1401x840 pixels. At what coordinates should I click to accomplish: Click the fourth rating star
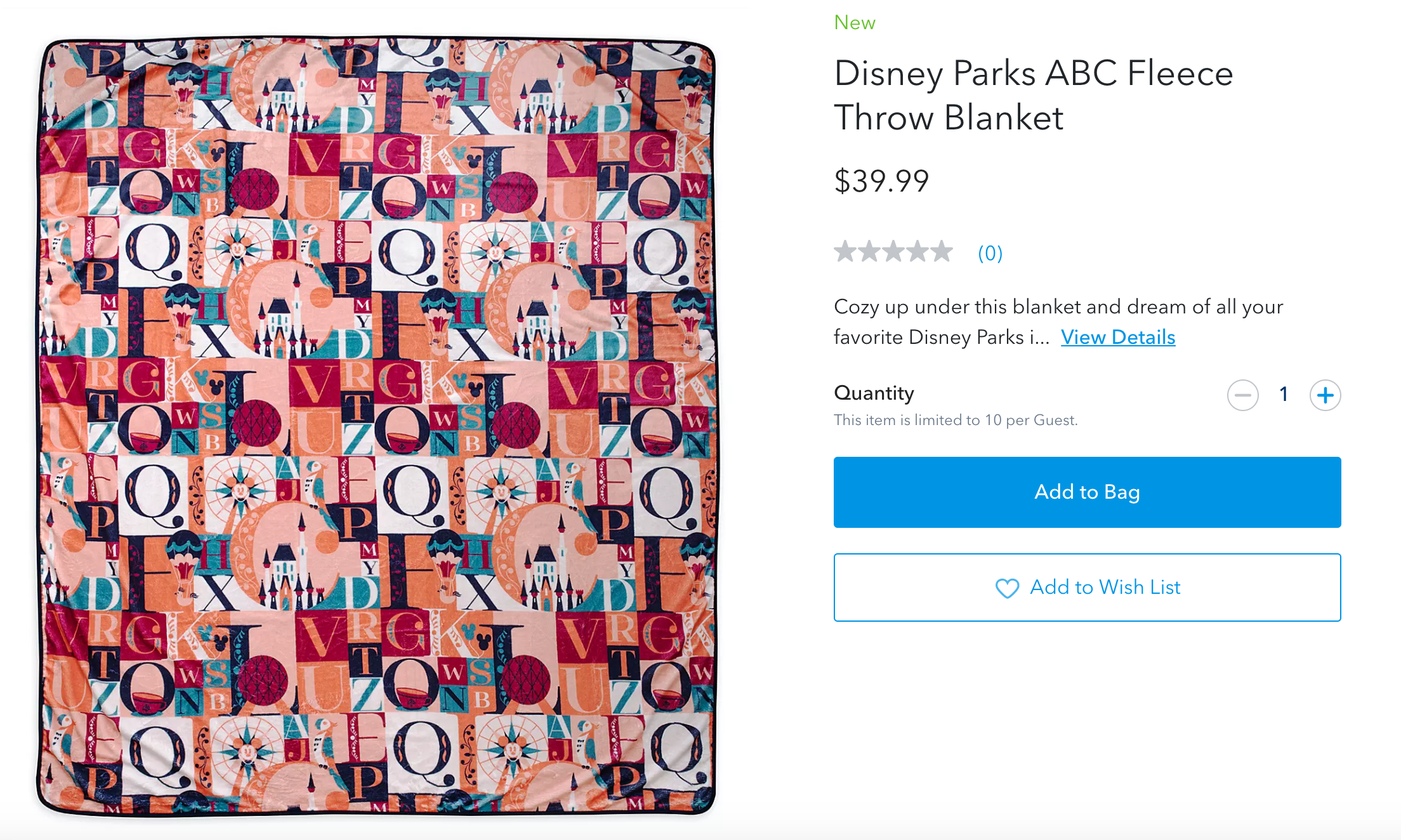point(918,252)
